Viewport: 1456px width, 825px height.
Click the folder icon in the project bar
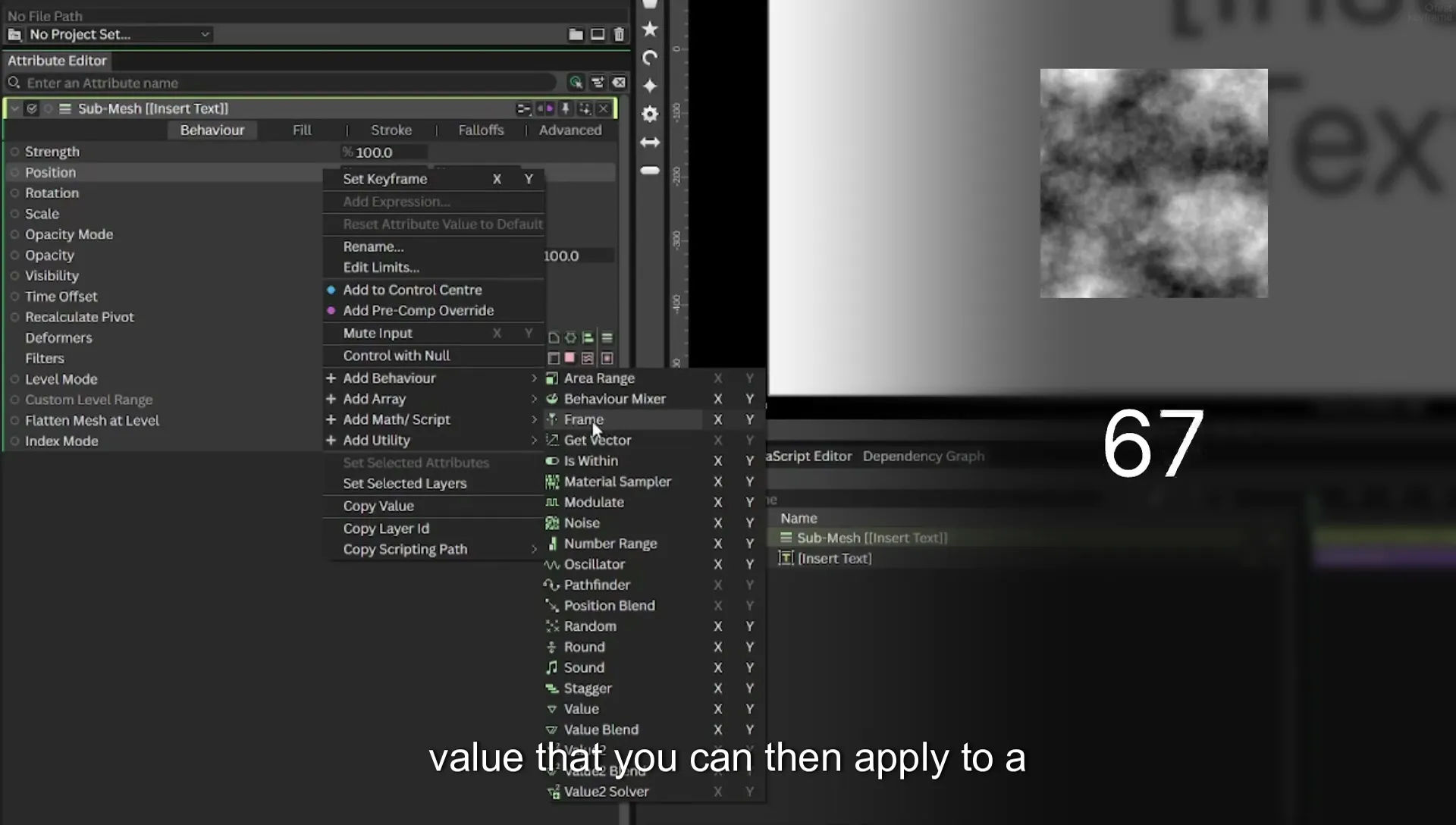[x=576, y=35]
